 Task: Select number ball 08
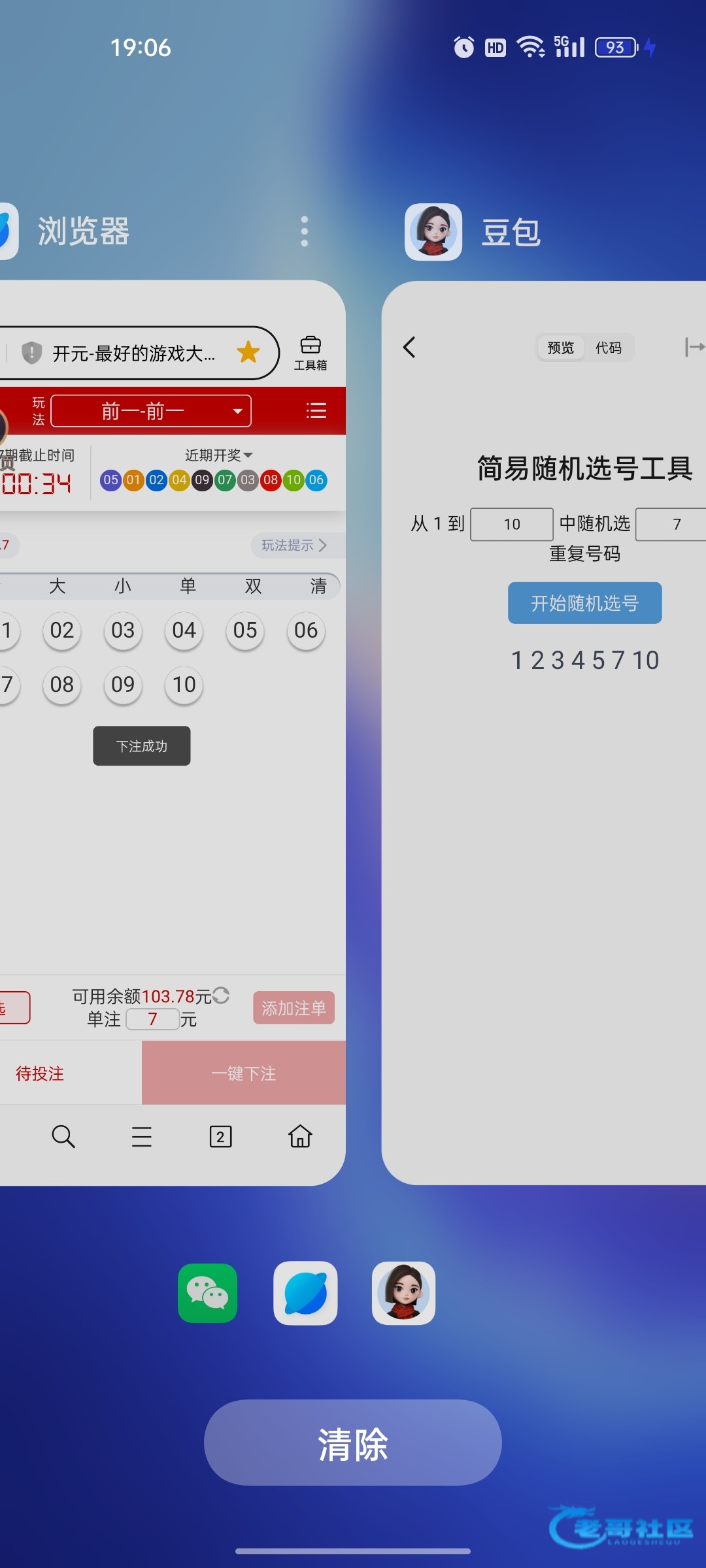[62, 685]
